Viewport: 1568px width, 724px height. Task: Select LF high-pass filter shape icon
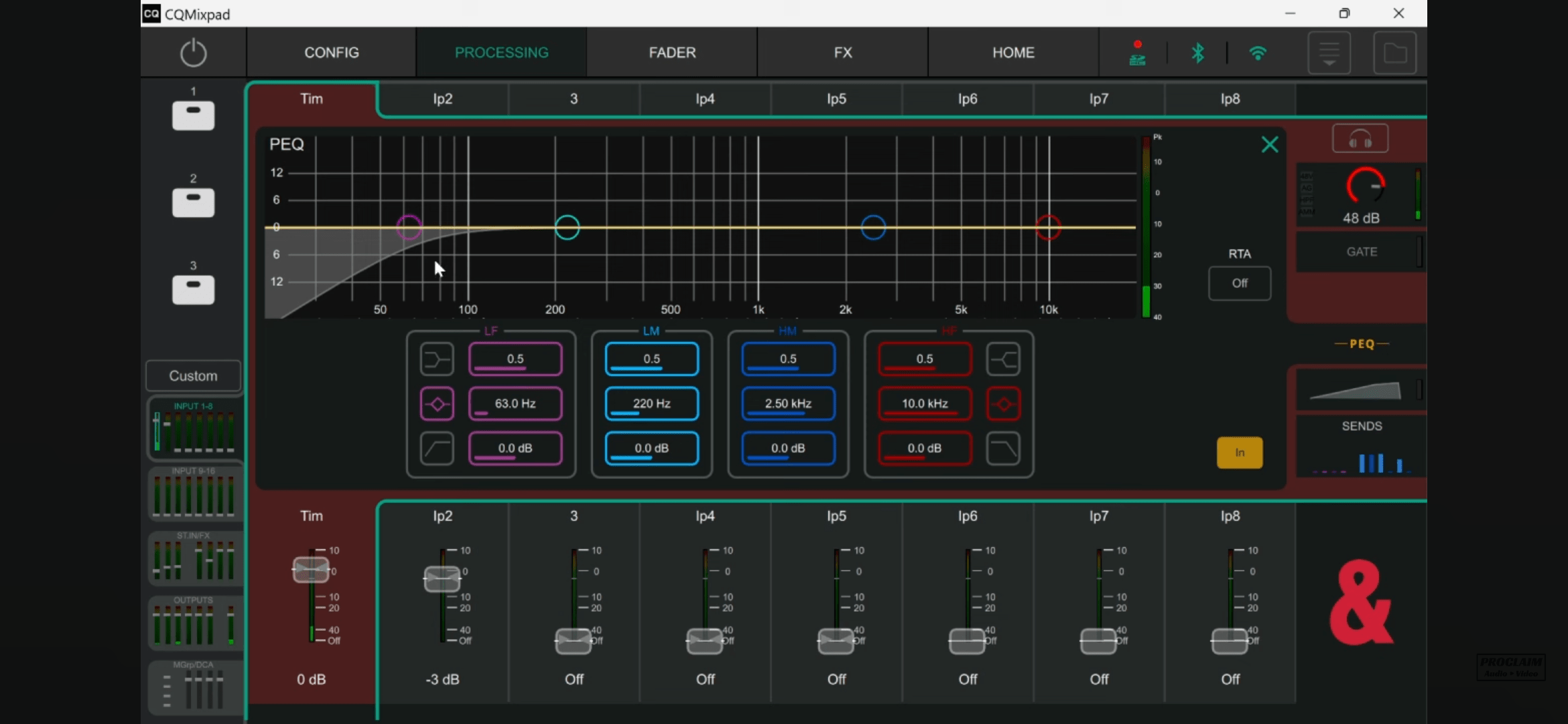click(436, 448)
